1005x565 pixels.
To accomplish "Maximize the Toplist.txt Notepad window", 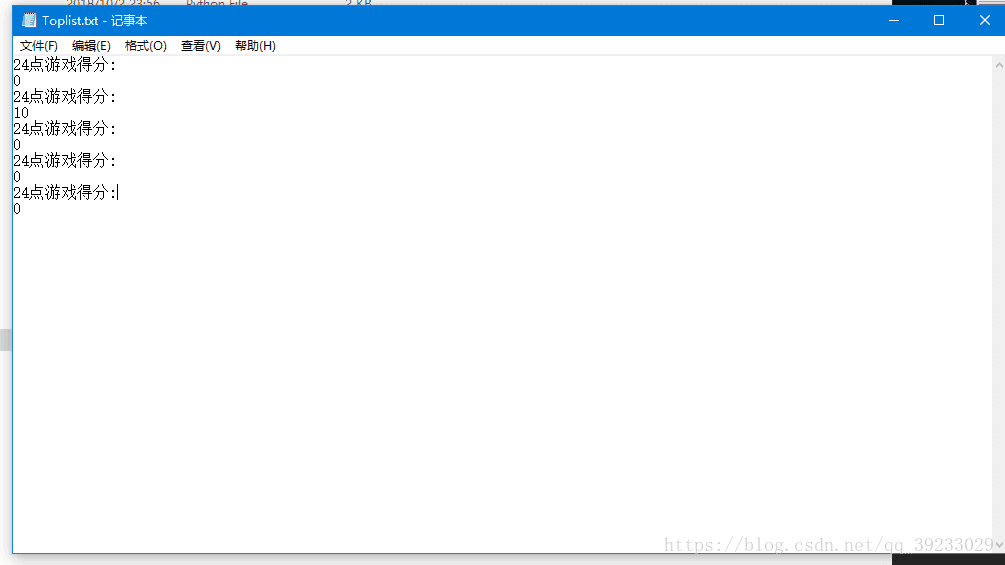I will pyautogui.click(x=939, y=20).
